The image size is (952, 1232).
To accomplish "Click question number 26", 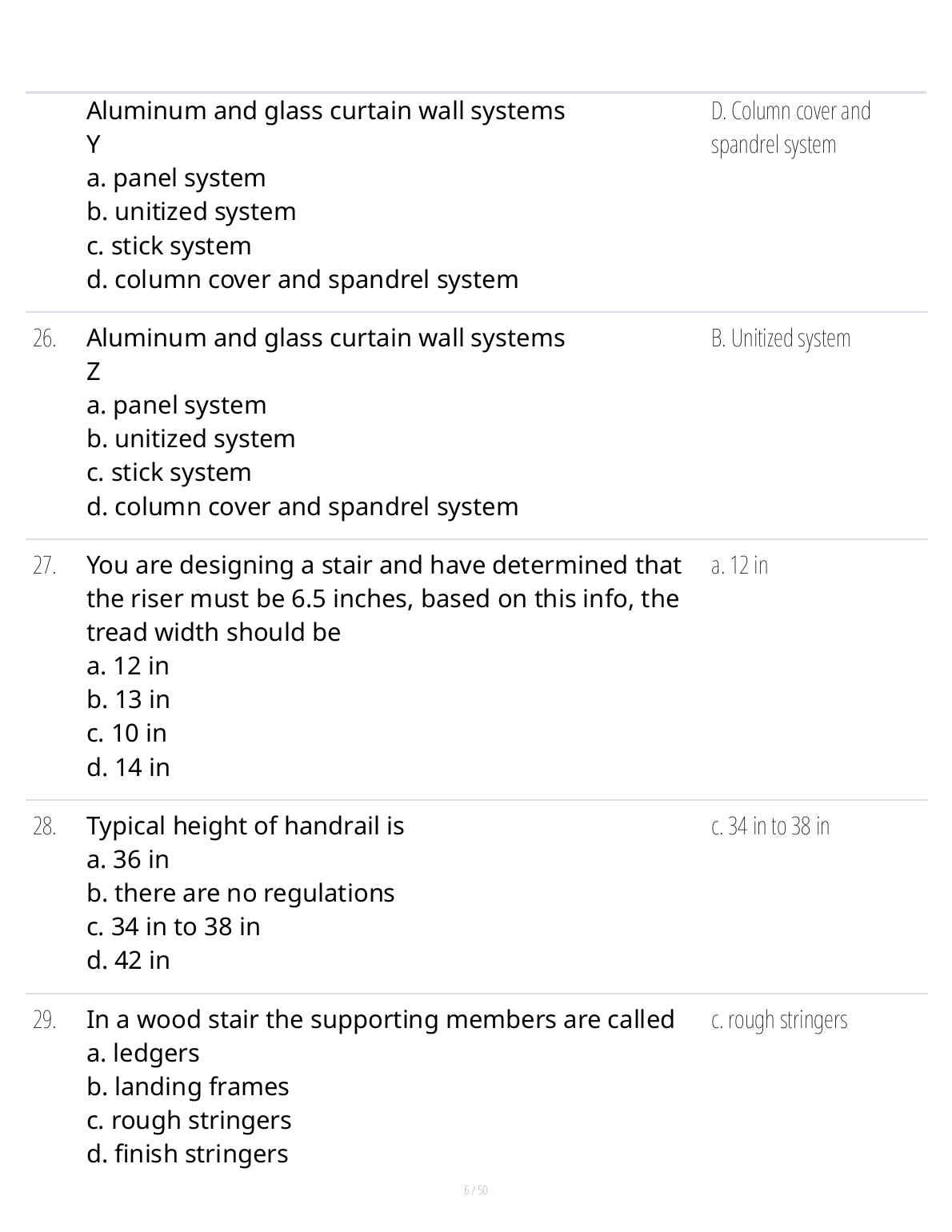I will (x=45, y=339).
